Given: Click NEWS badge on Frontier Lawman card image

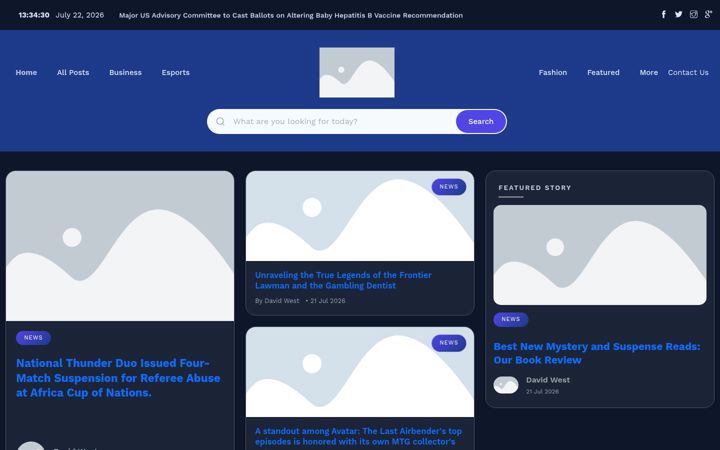Looking at the screenshot, I should (449, 187).
